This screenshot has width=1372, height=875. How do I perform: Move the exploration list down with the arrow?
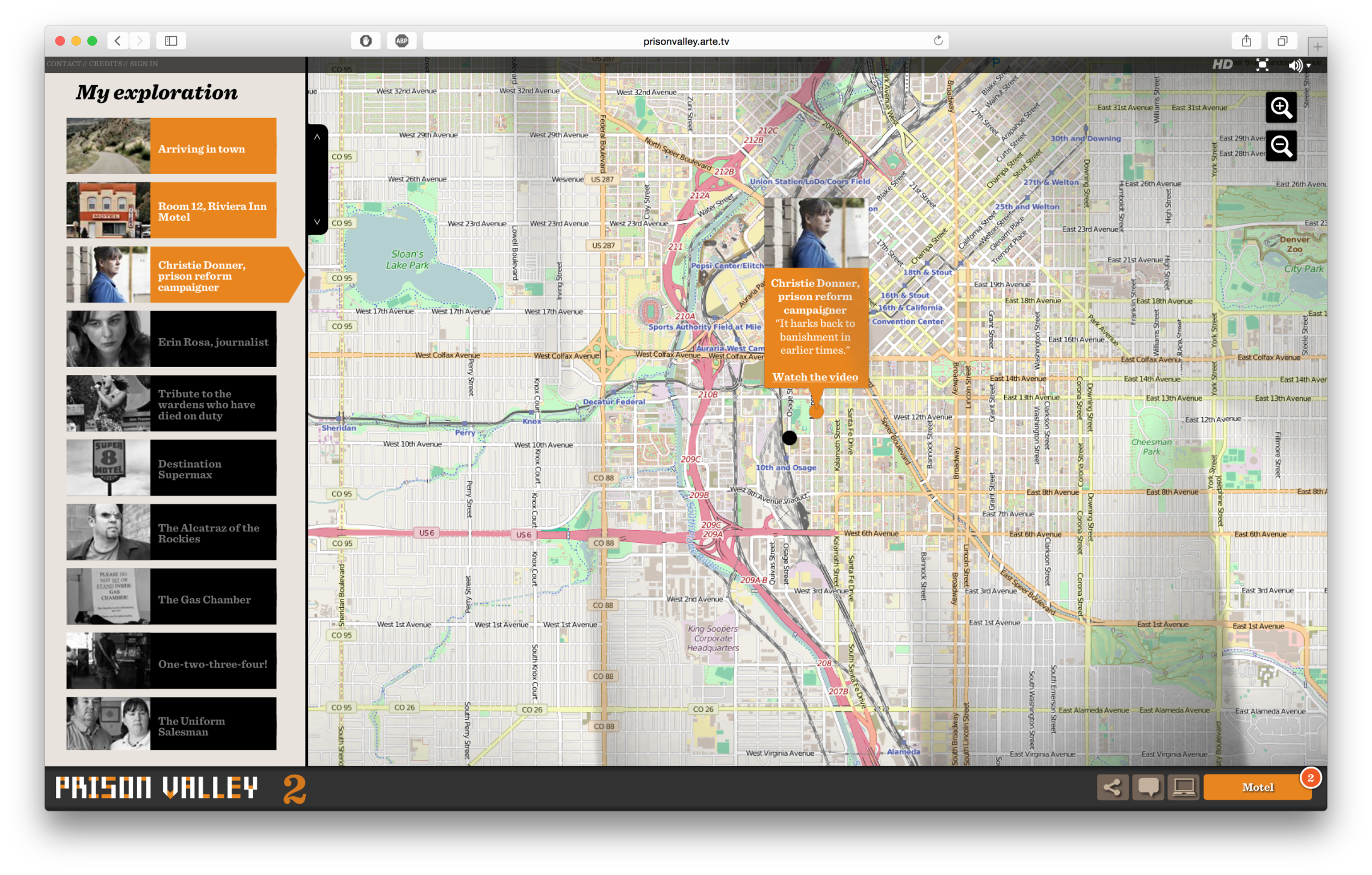point(317,221)
